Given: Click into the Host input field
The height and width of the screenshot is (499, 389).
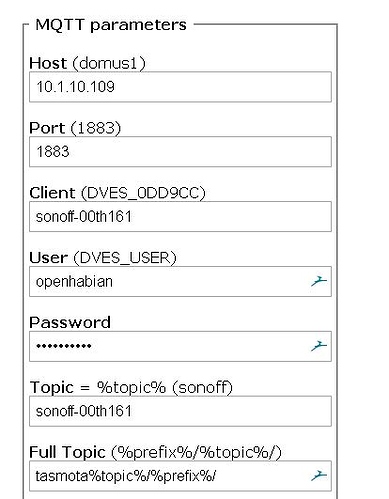Looking at the screenshot, I should click(x=180, y=87).
